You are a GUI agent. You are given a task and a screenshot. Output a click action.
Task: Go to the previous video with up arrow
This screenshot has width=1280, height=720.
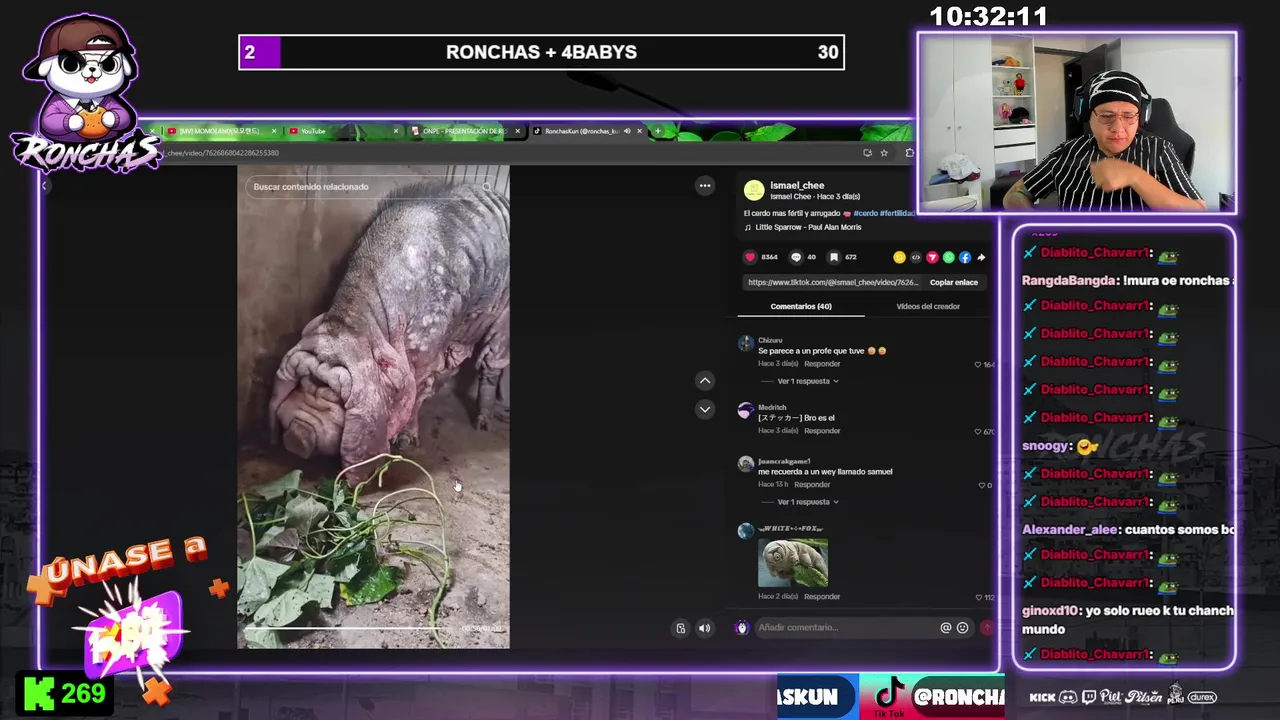[705, 380]
